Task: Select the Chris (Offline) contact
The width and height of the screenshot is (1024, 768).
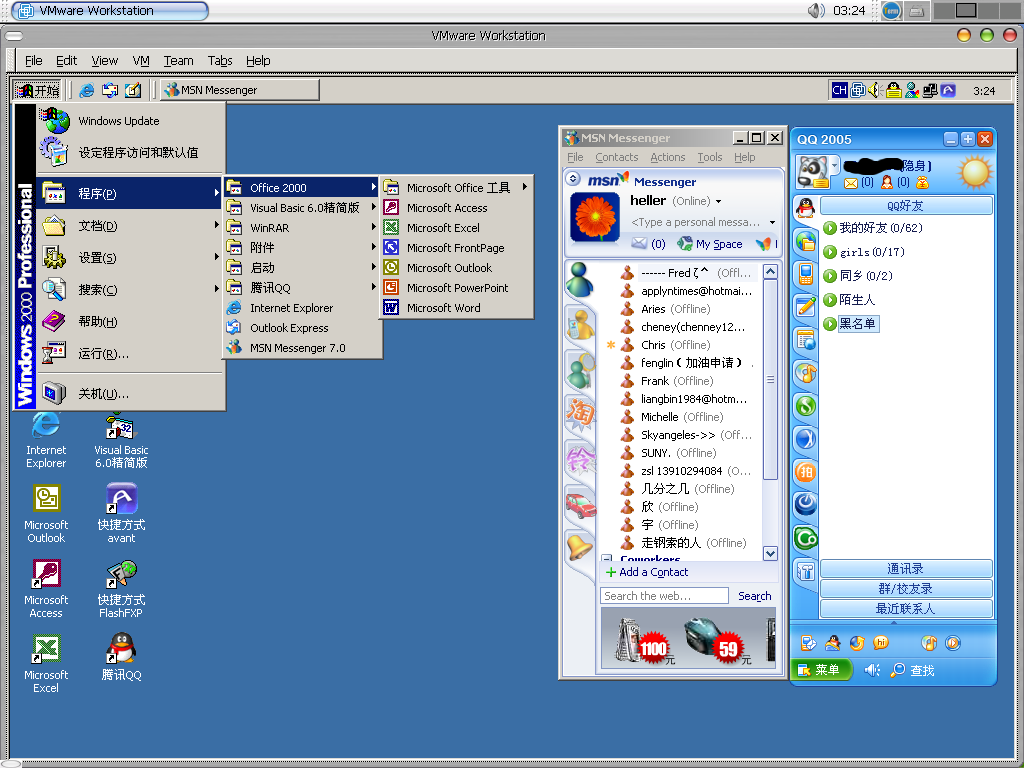Action: (x=675, y=345)
